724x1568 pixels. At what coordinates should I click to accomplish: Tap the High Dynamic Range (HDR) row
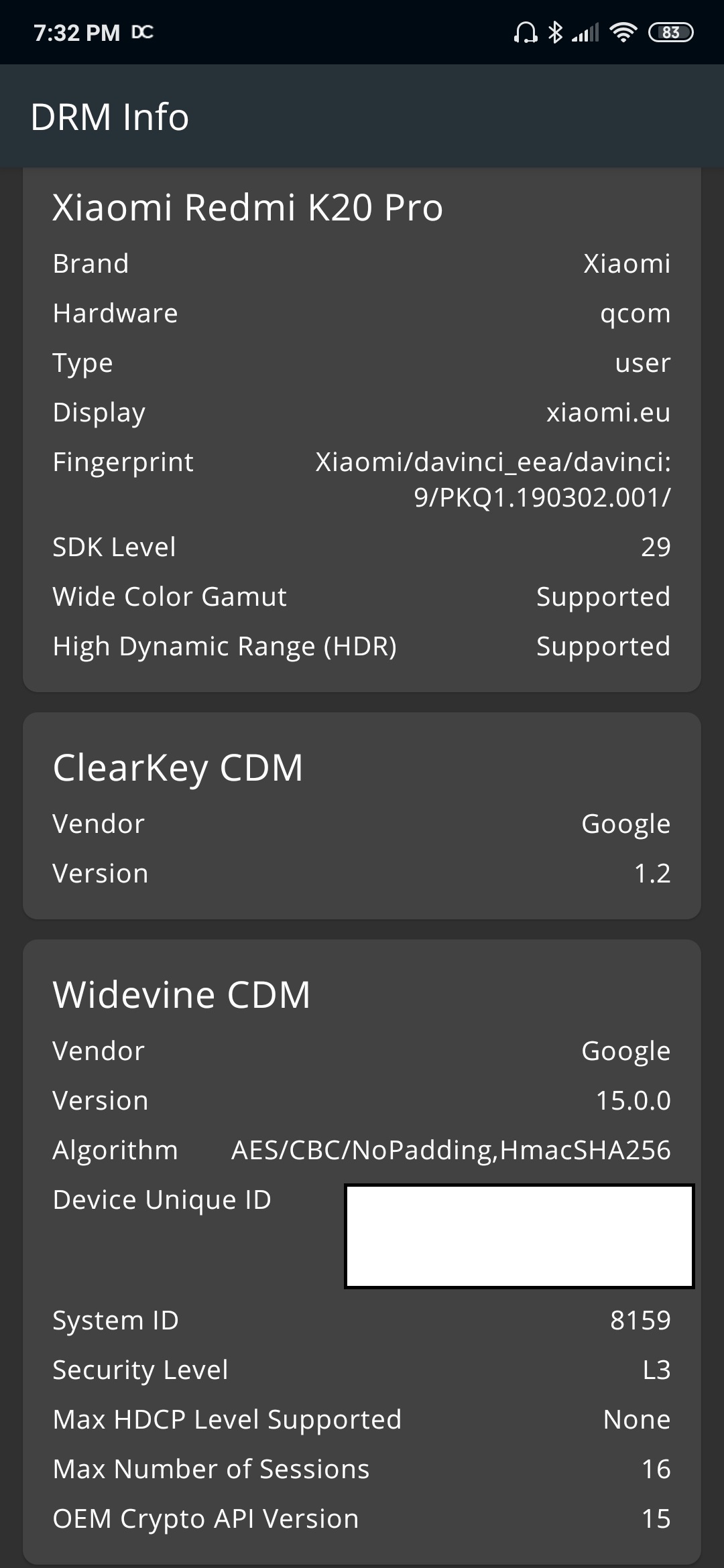coord(362,646)
